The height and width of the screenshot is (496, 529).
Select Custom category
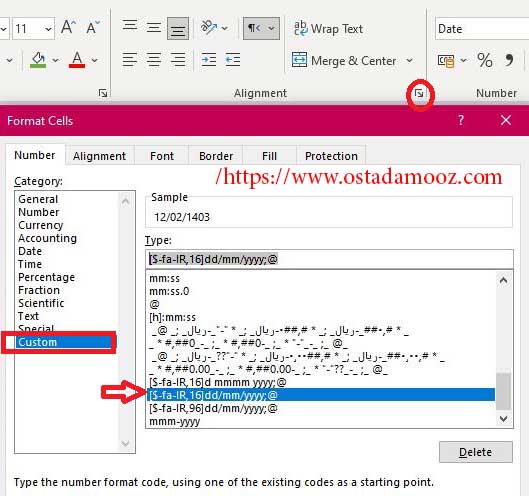[x=63, y=342]
